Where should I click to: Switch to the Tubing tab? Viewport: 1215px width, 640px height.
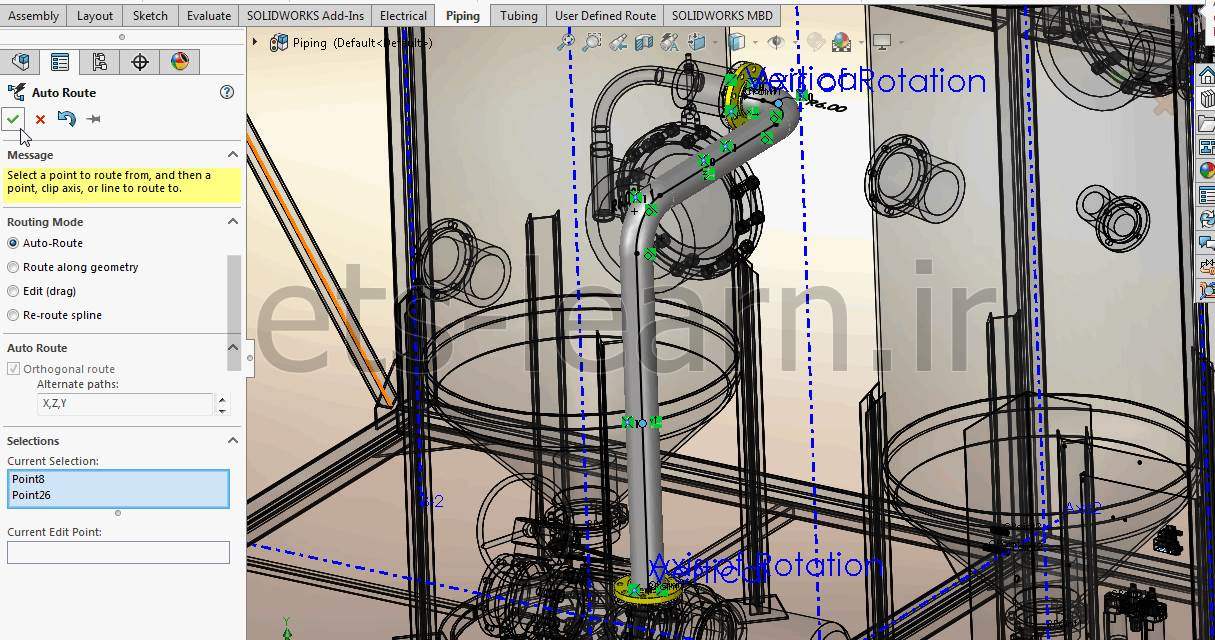[519, 15]
